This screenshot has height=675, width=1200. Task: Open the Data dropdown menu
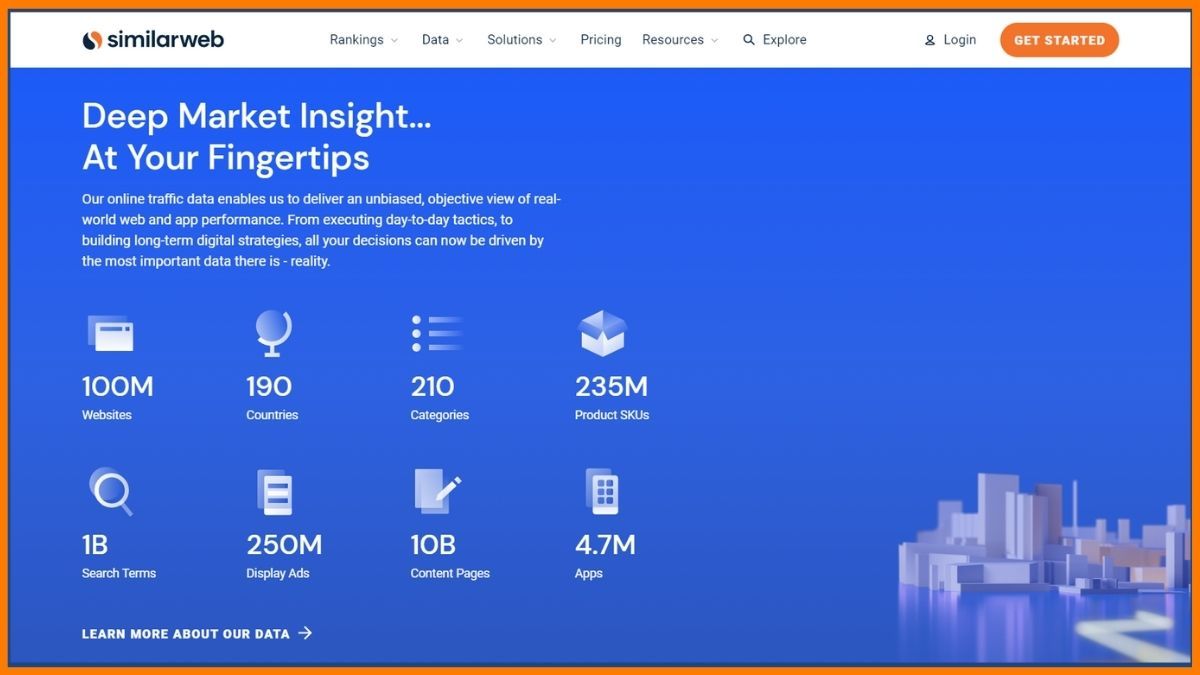click(x=434, y=39)
